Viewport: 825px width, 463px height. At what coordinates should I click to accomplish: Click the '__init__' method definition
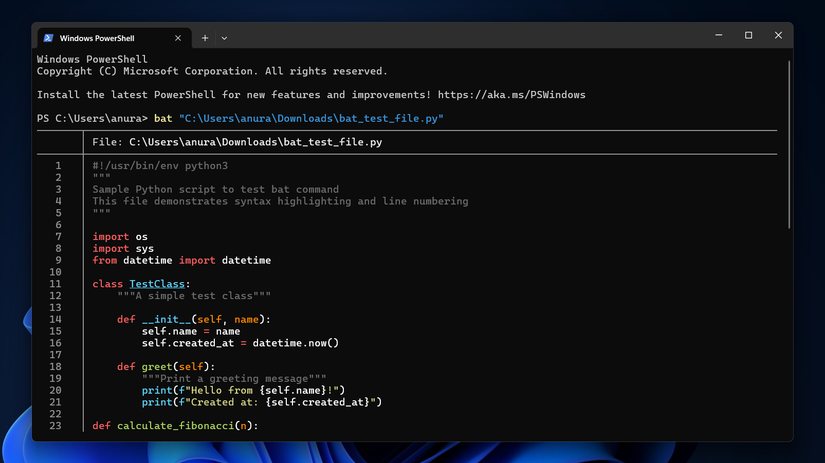tap(194, 319)
